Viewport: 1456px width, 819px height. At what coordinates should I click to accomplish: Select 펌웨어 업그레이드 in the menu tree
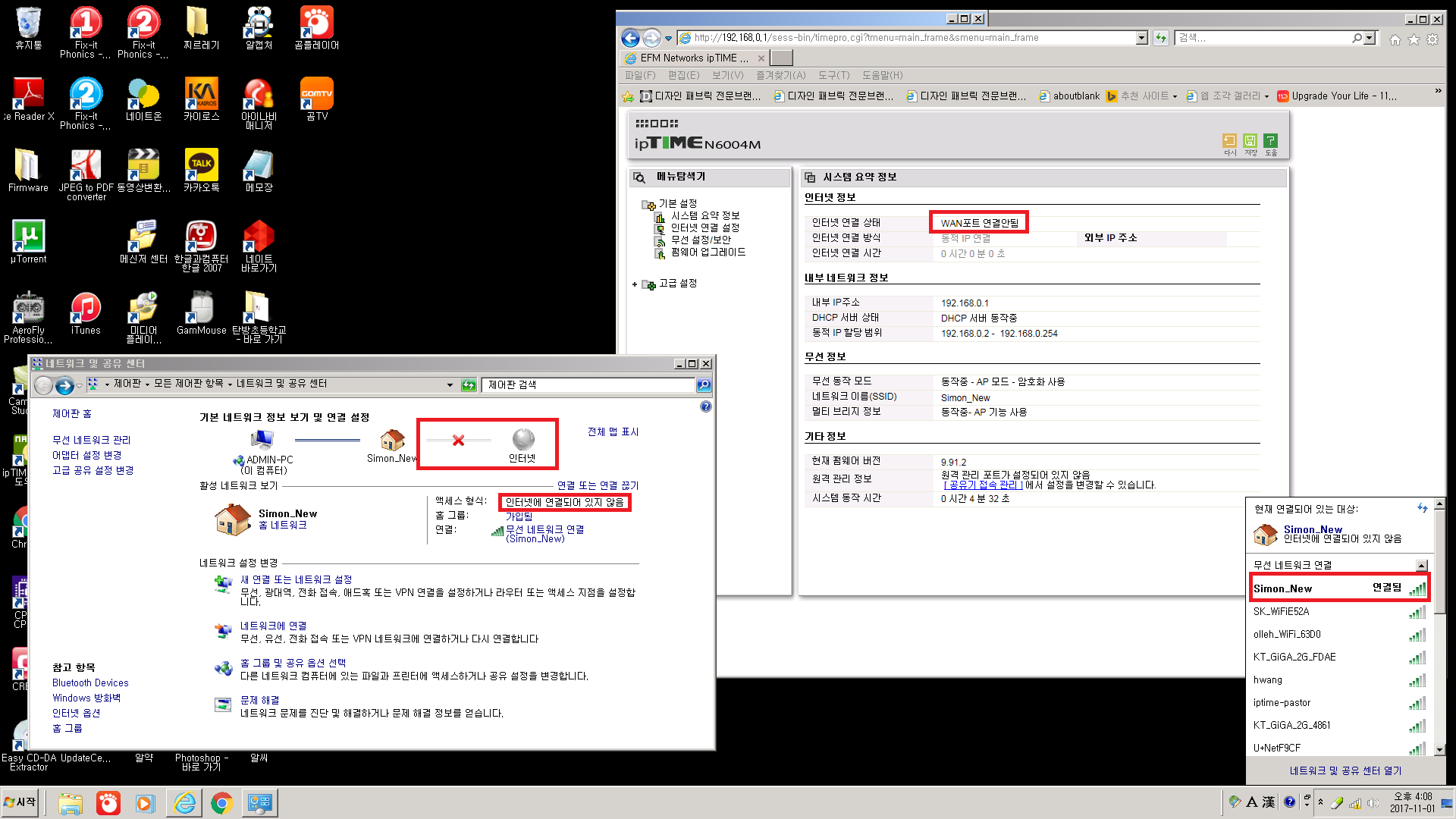[708, 253]
